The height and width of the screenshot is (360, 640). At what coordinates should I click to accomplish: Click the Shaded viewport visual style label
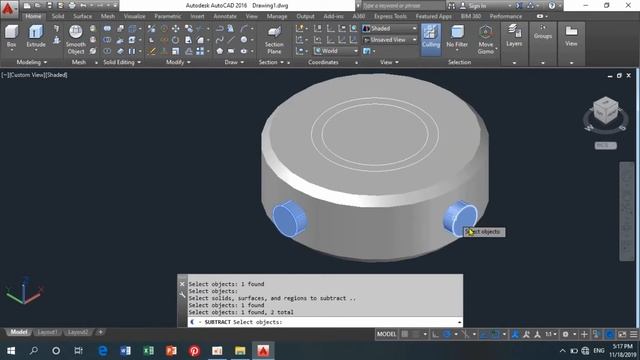[56, 75]
